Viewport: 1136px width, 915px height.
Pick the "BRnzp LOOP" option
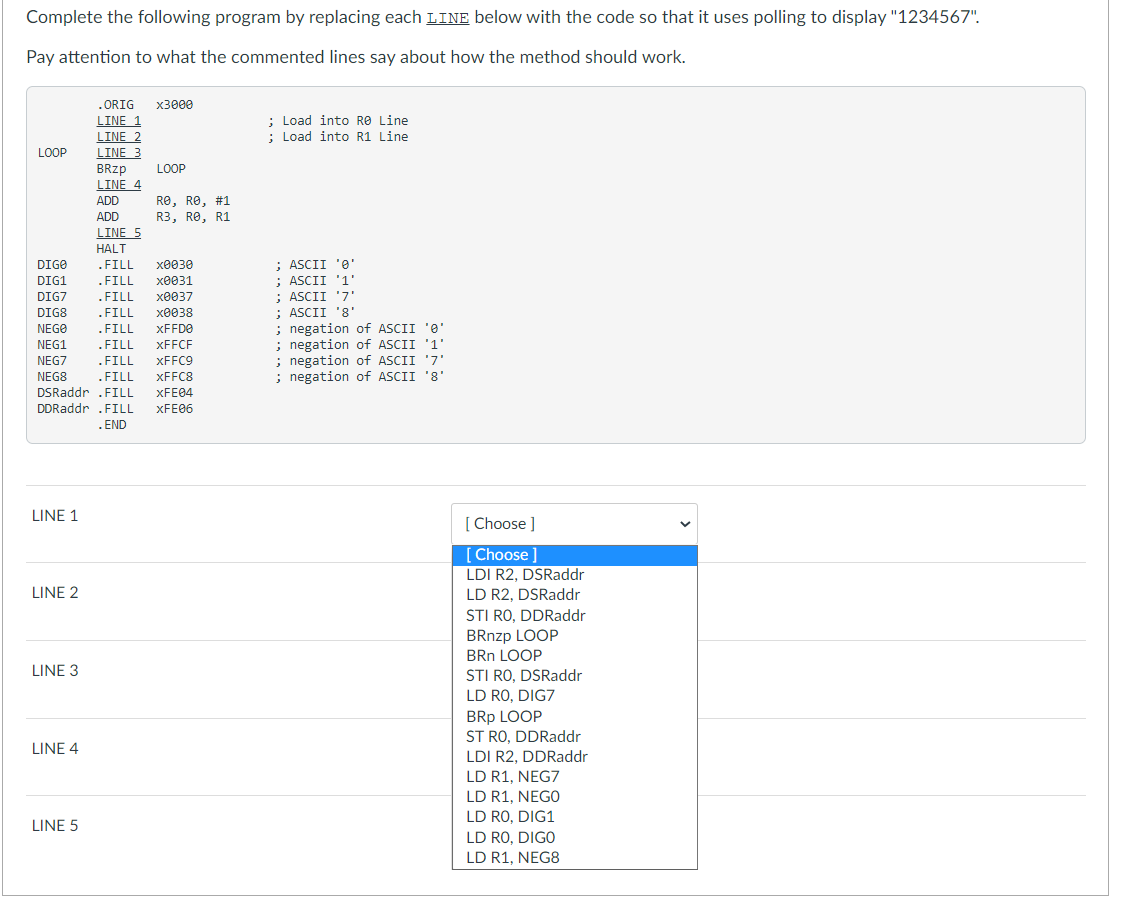point(512,635)
